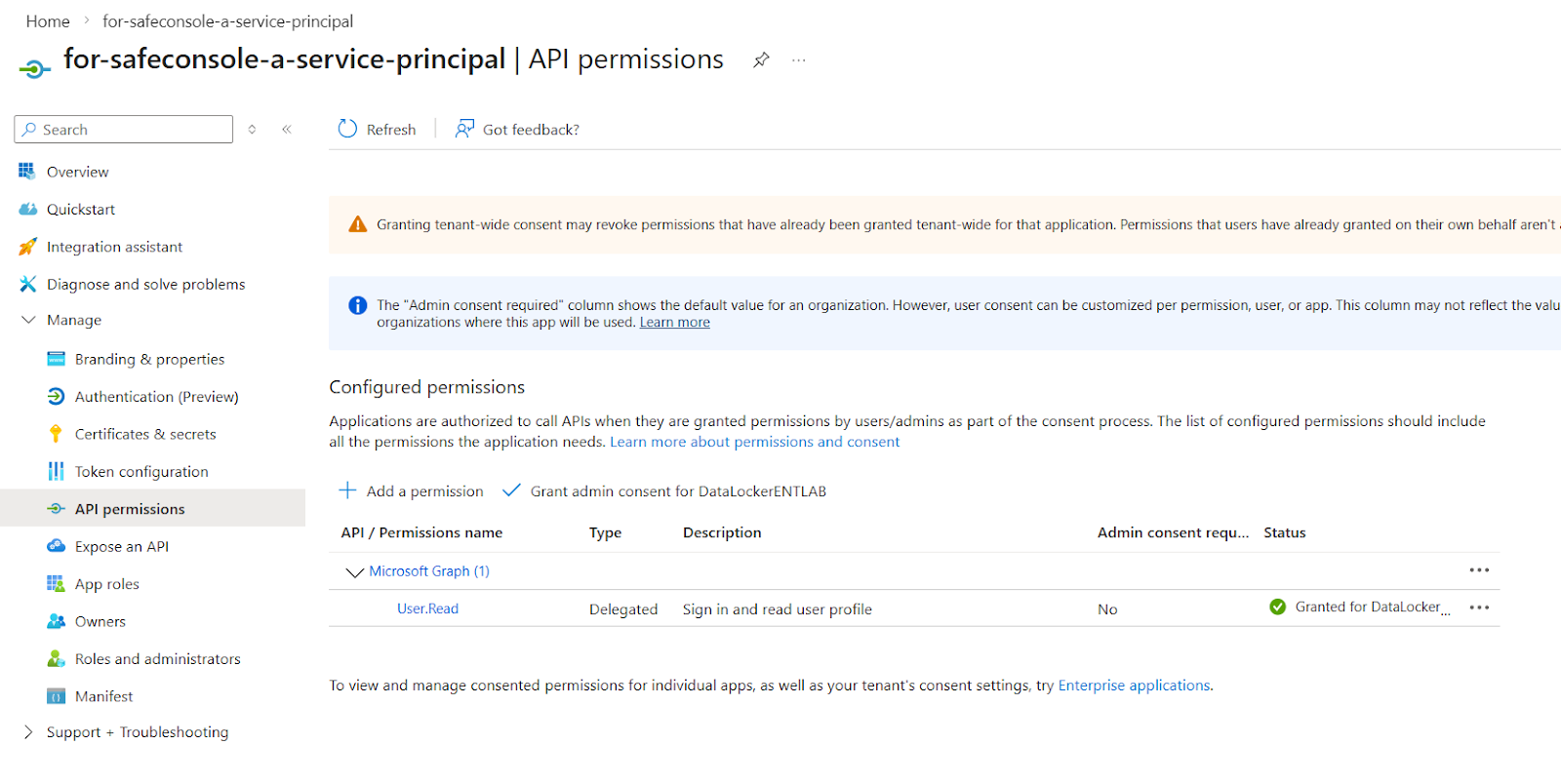Go to Home in the breadcrumb
Screen dimensions: 1561x784
pyautogui.click(x=48, y=21)
